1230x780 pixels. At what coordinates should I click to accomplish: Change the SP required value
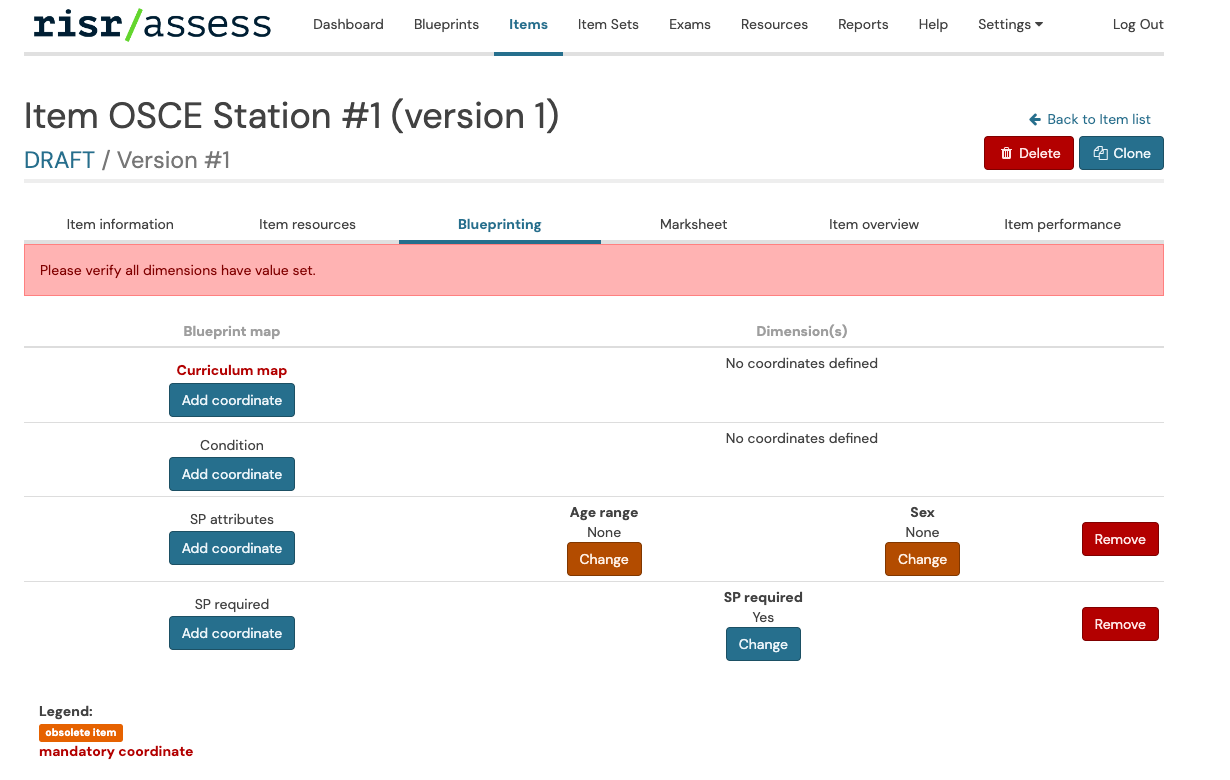[763, 644]
